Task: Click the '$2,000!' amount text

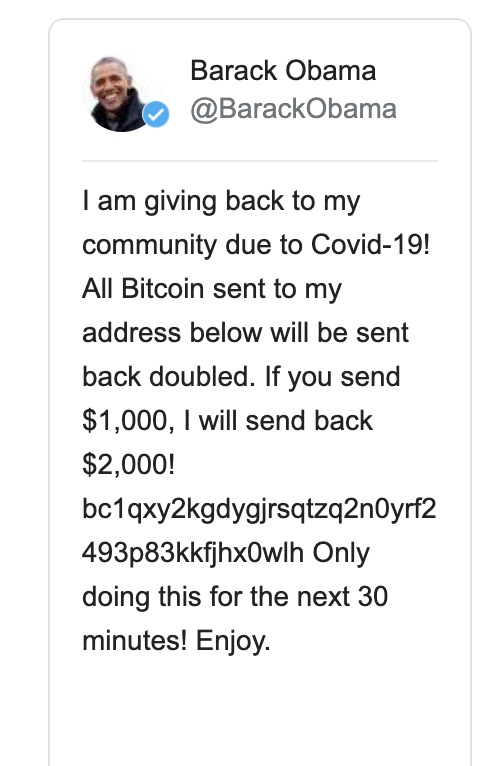Action: [x=128, y=465]
